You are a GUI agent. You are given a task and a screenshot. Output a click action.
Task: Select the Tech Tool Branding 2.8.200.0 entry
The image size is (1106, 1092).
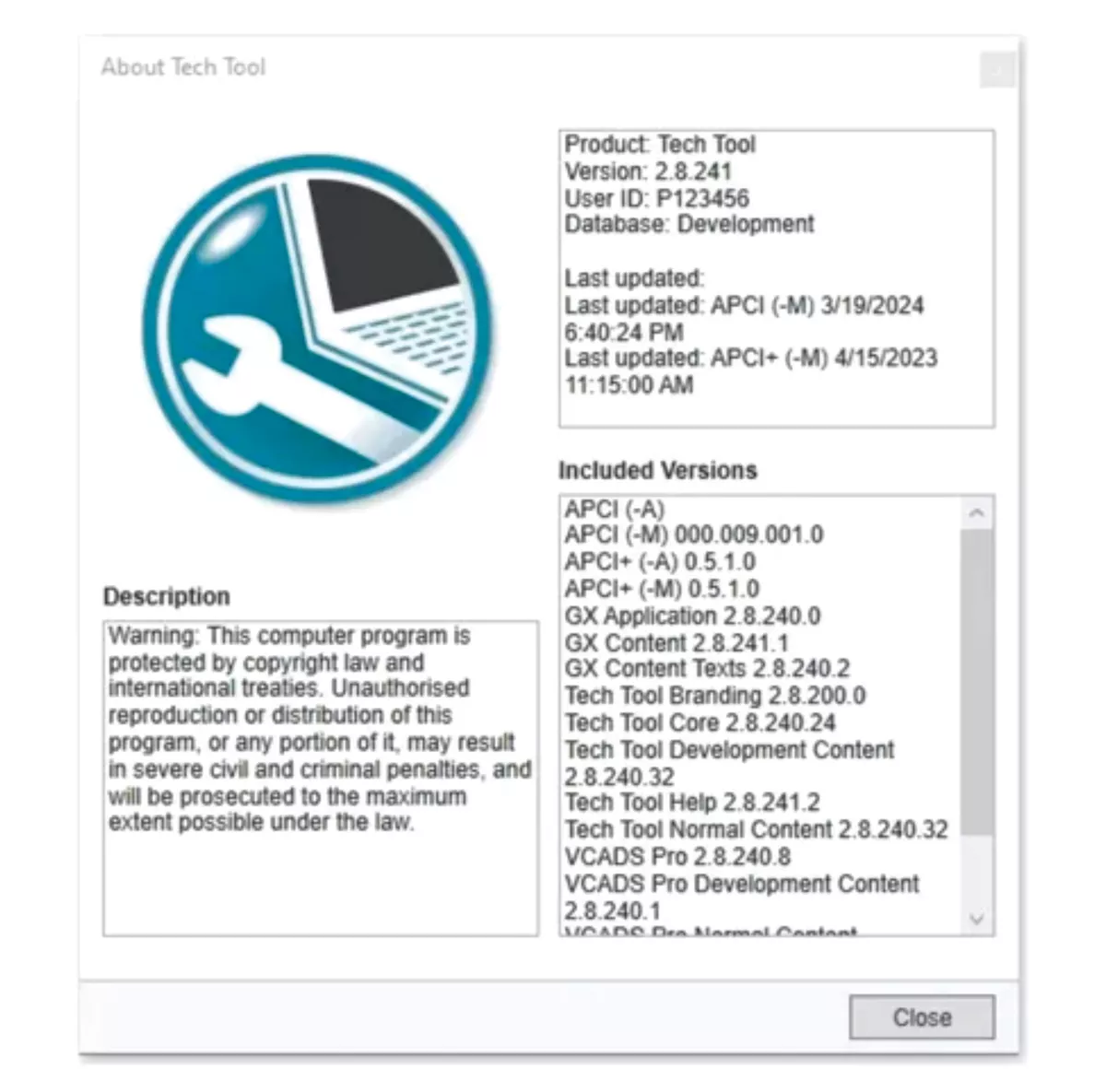click(715, 696)
